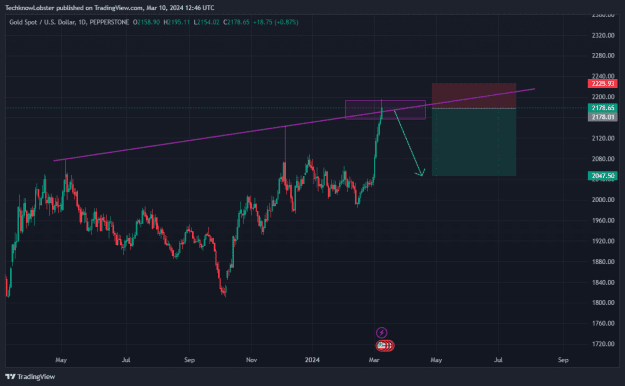Screen dimensions: 625x386
Task: Click the close value C2178.65
Action: [x=236, y=22]
